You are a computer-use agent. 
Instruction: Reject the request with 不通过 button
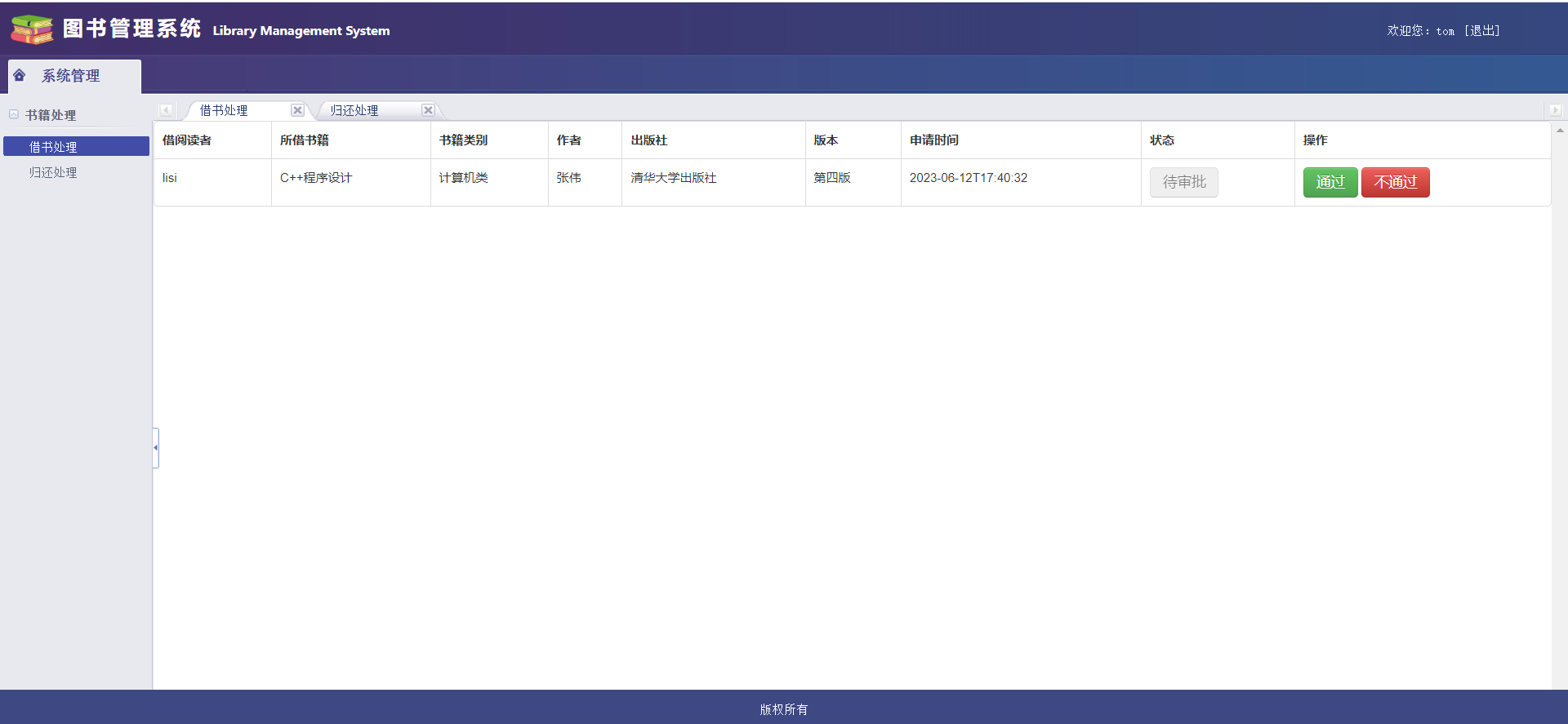pos(1395,182)
